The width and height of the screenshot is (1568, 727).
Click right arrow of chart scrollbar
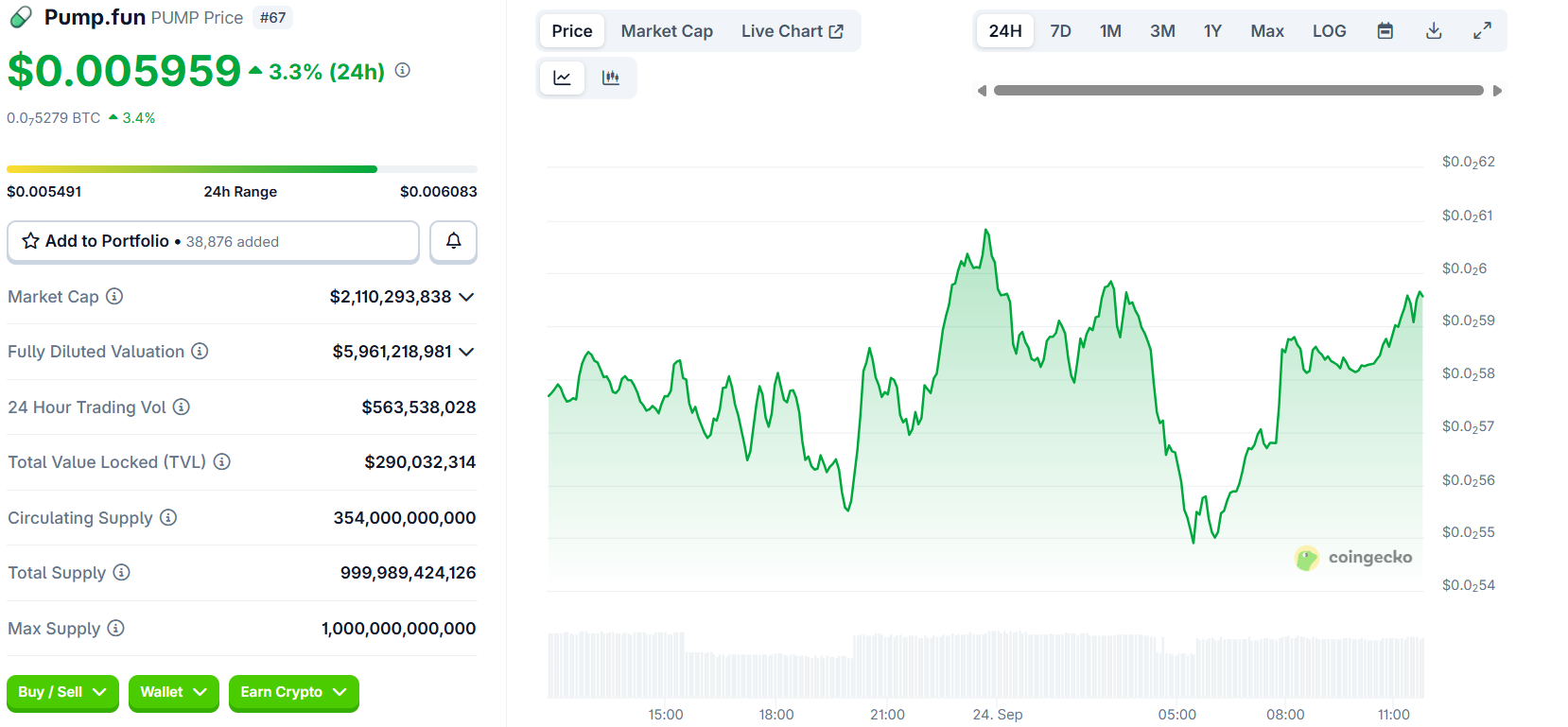tap(1497, 91)
